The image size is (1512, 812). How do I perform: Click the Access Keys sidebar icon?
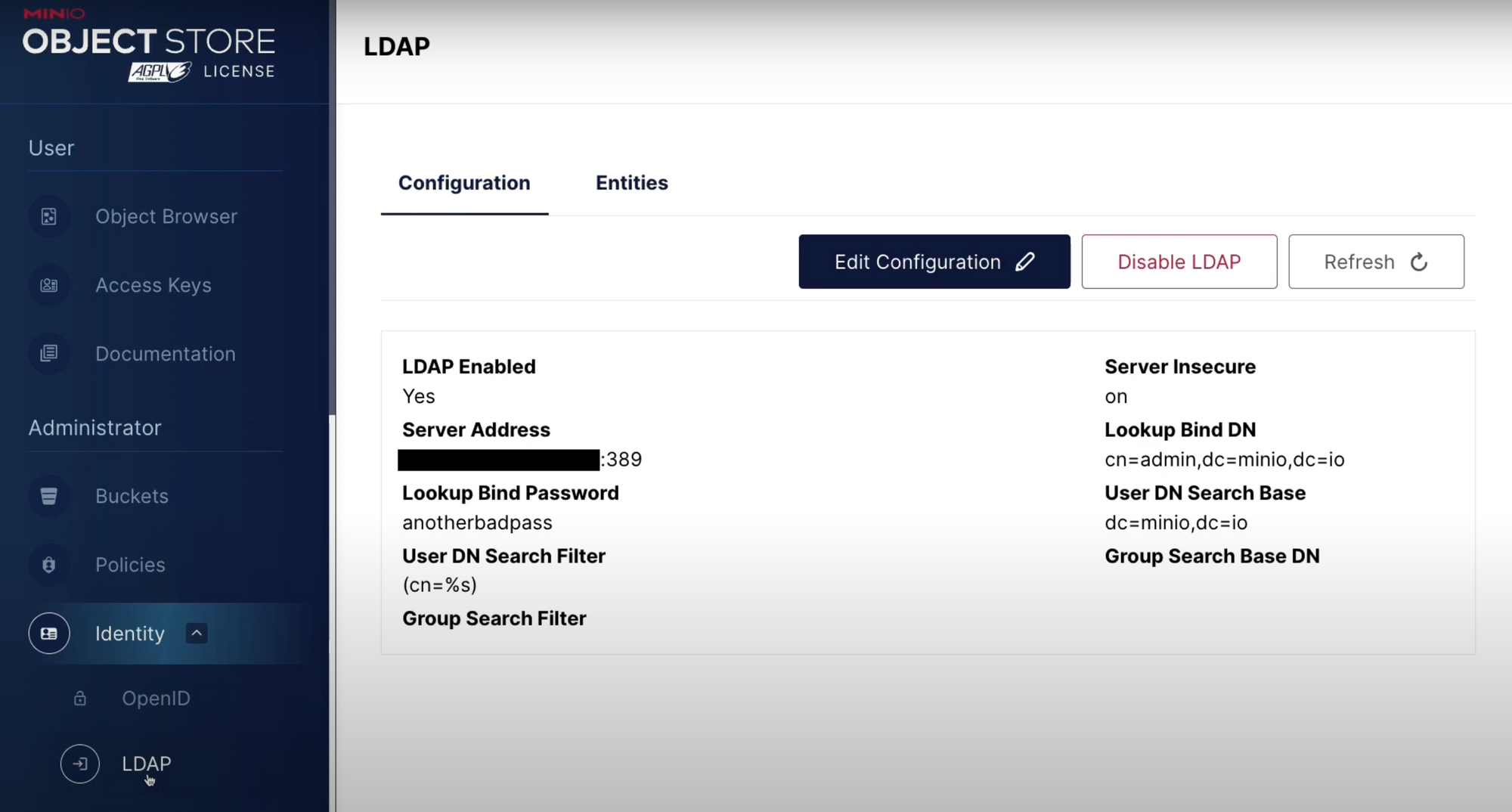point(49,286)
